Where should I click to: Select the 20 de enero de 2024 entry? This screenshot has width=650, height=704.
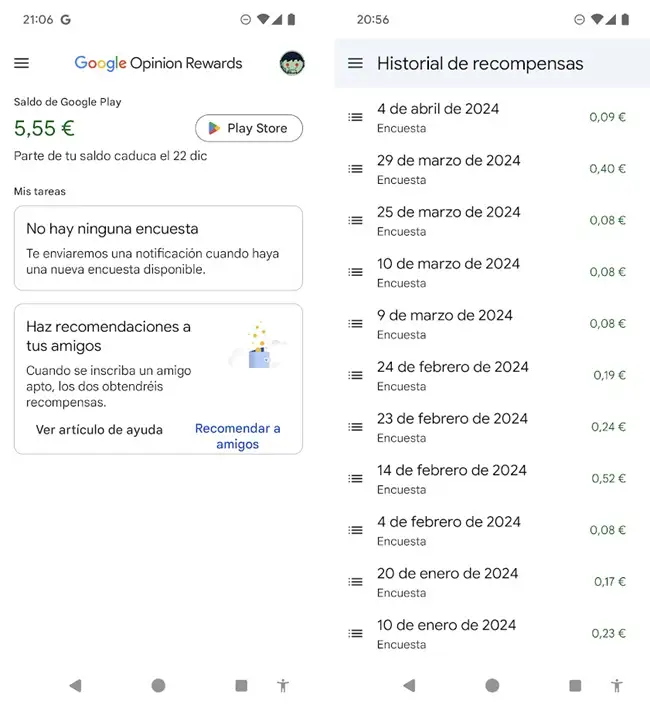click(x=492, y=582)
